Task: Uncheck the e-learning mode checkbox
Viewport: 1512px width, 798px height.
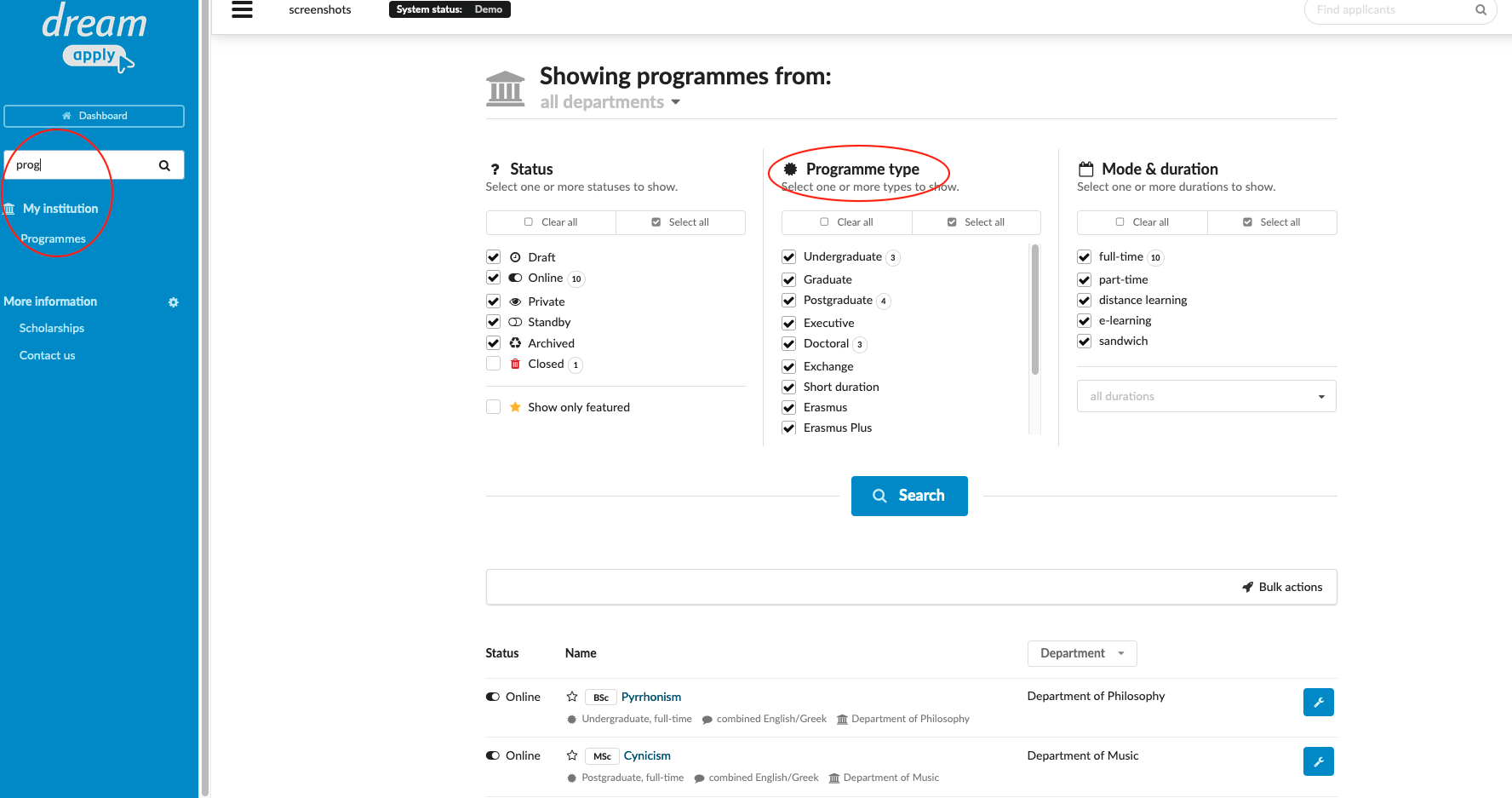Action: point(1084,320)
